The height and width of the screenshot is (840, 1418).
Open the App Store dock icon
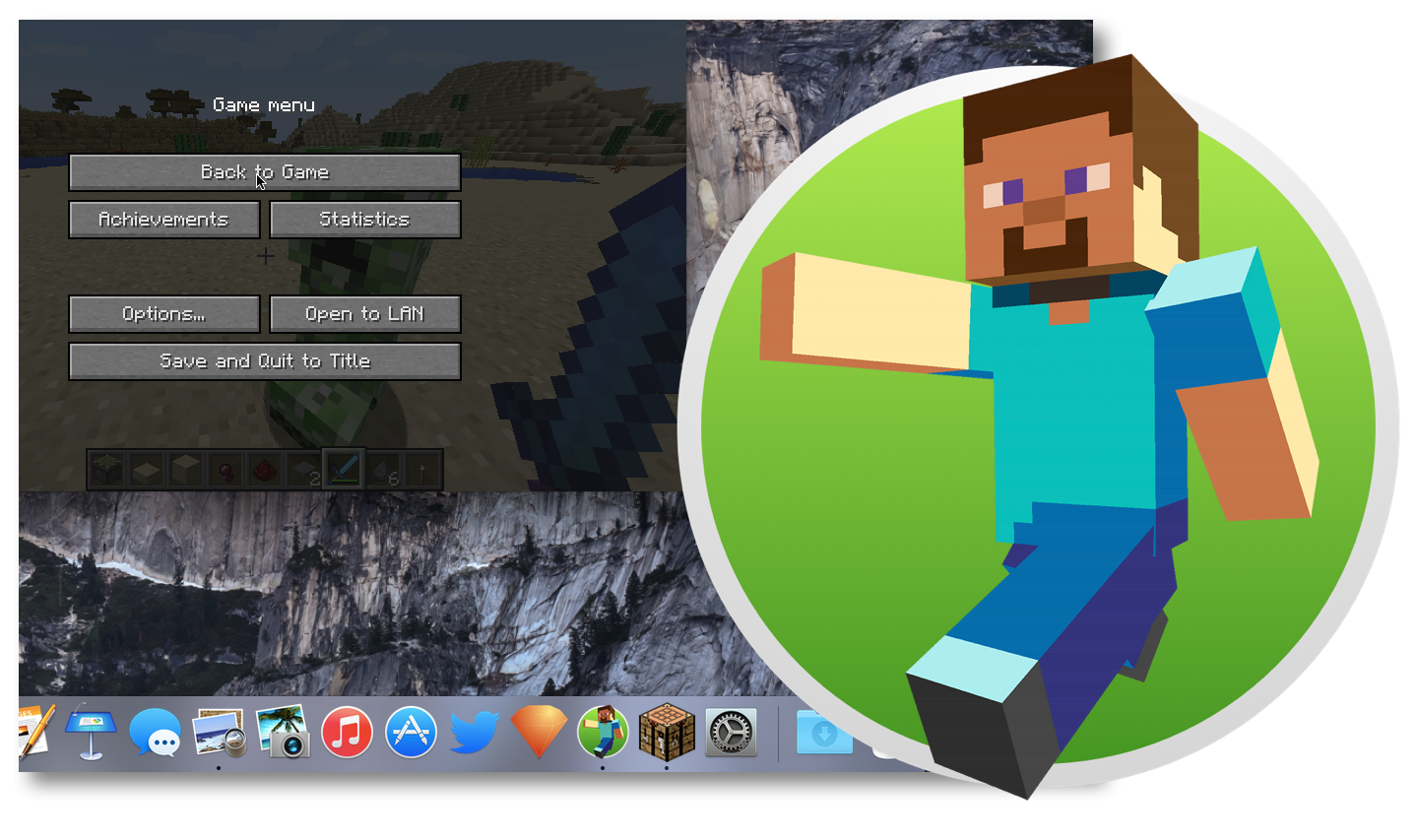pyautogui.click(x=411, y=733)
